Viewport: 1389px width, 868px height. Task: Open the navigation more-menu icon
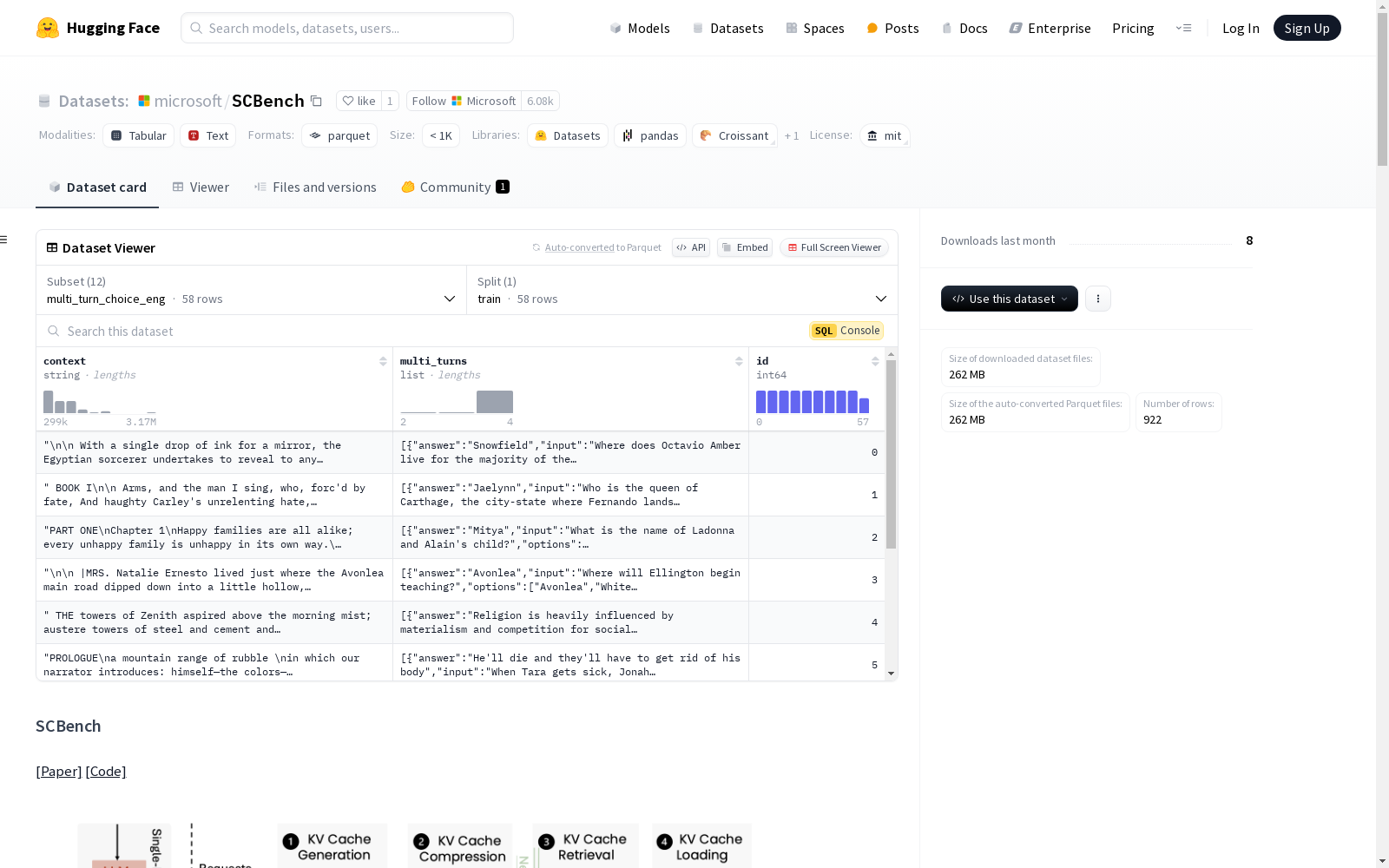[x=1183, y=28]
